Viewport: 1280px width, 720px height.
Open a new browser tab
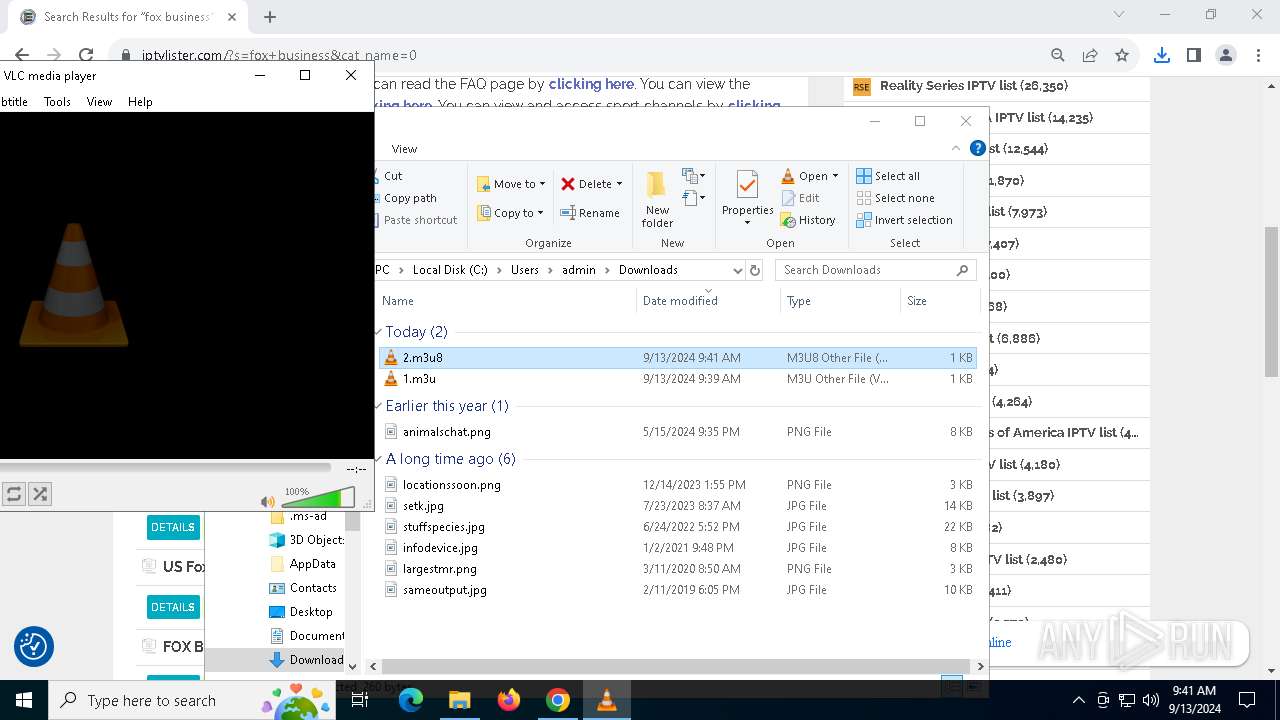(270, 17)
